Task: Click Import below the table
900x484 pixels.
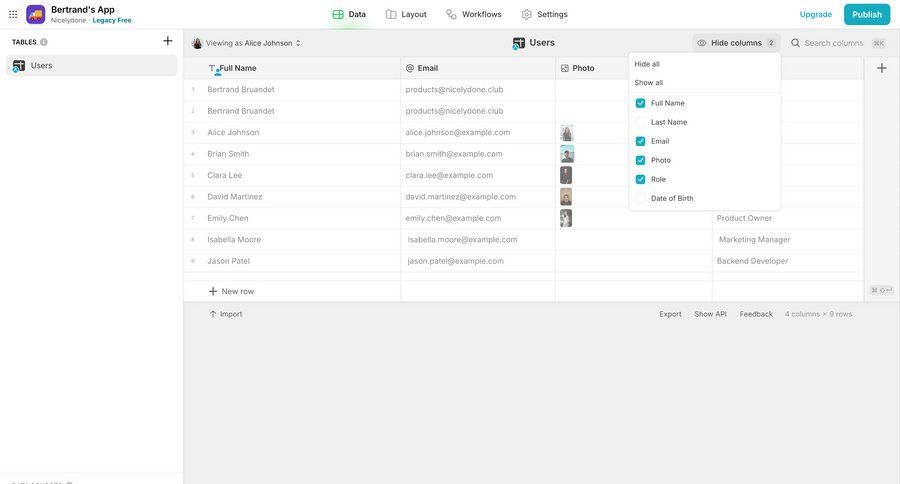Action: [x=226, y=314]
